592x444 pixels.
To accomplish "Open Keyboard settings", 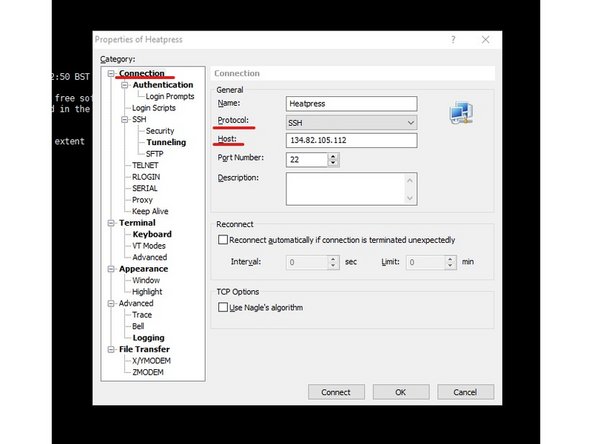I will (152, 234).
